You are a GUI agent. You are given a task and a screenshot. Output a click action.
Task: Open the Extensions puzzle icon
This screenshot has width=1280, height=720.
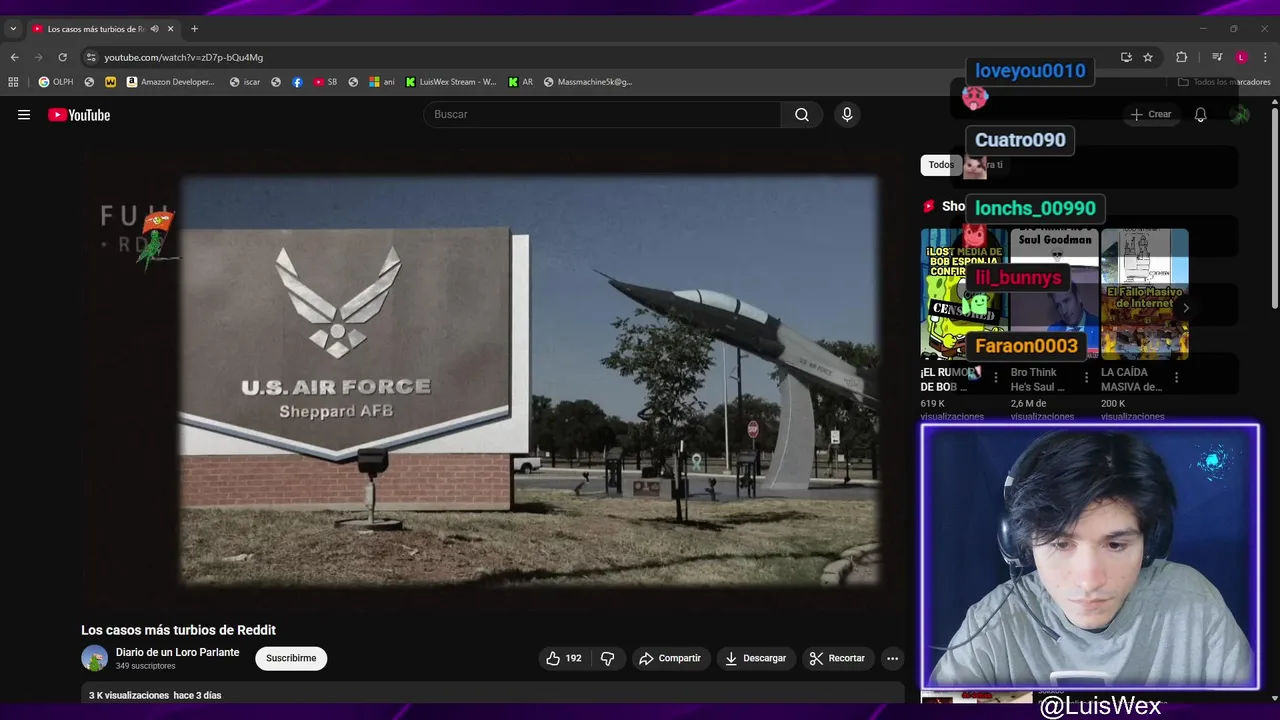tap(1181, 57)
